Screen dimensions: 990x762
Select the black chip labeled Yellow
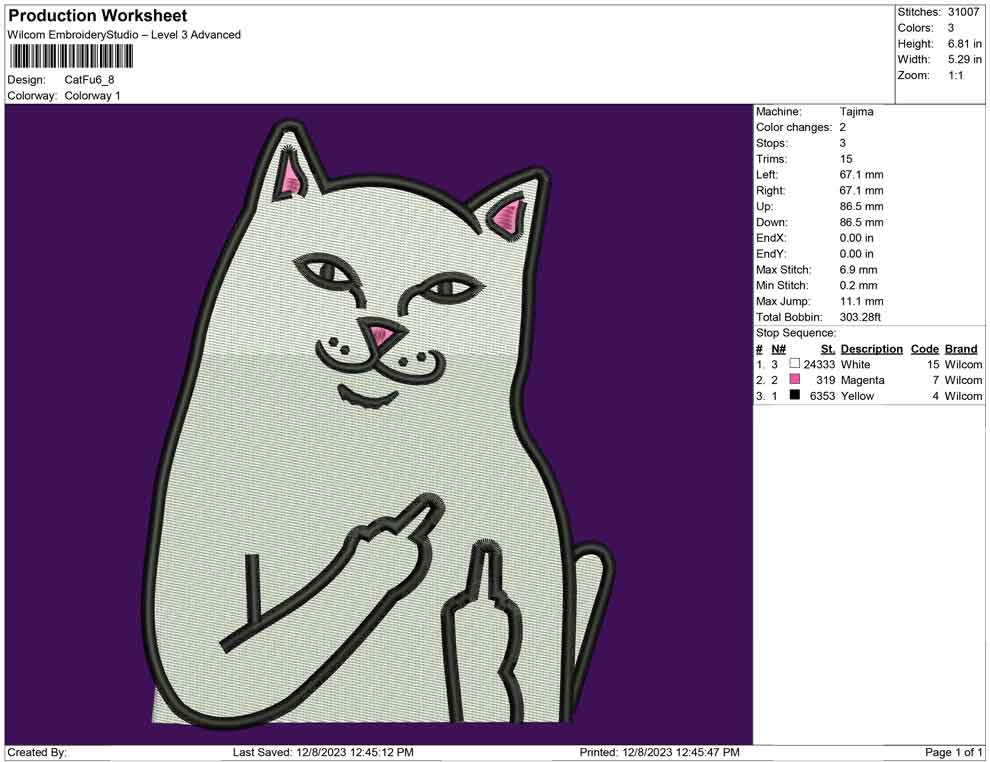point(795,396)
